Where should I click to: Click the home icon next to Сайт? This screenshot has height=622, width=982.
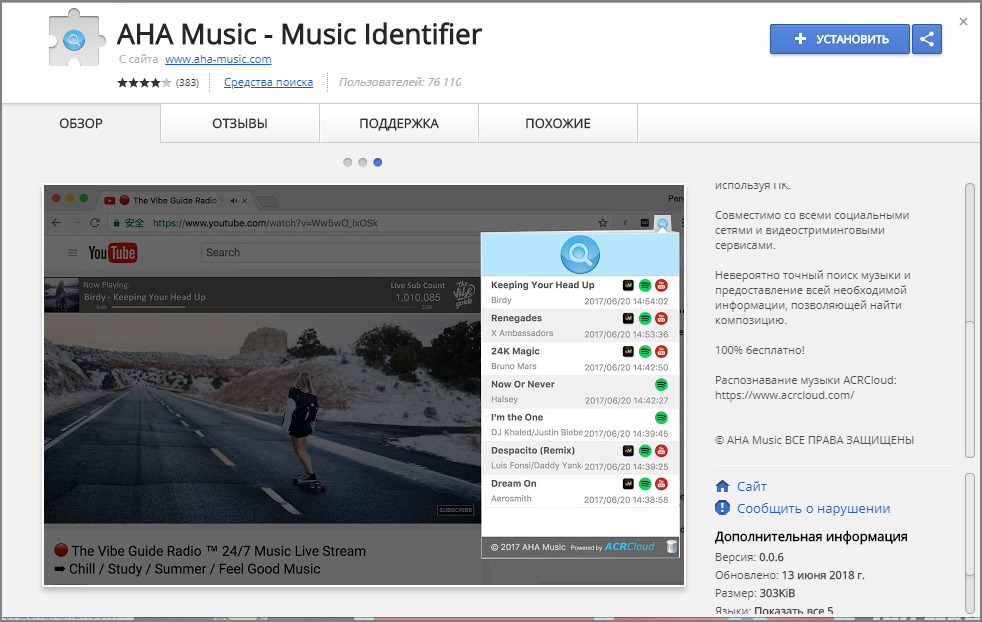[x=722, y=486]
